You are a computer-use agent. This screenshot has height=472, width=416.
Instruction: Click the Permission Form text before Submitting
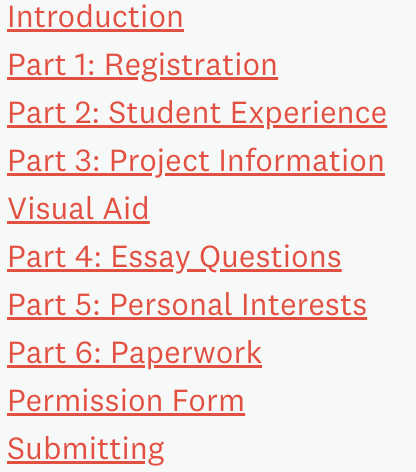coord(126,401)
